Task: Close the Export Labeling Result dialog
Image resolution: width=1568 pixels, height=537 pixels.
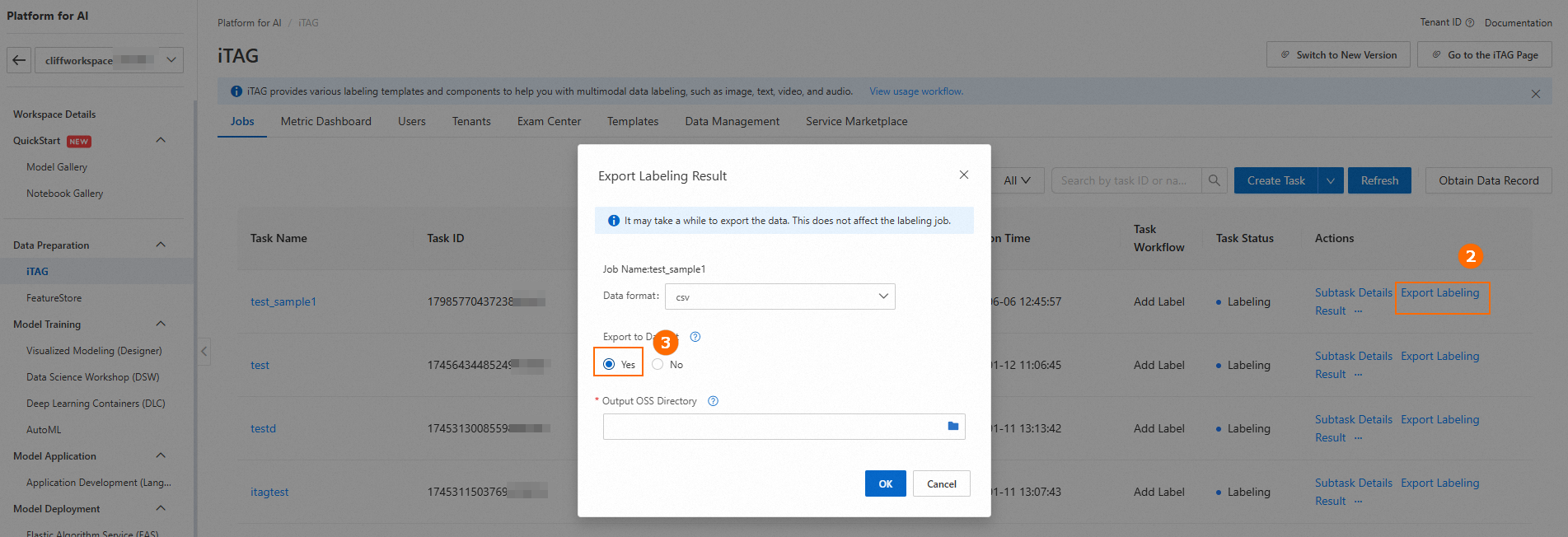Action: (964, 175)
